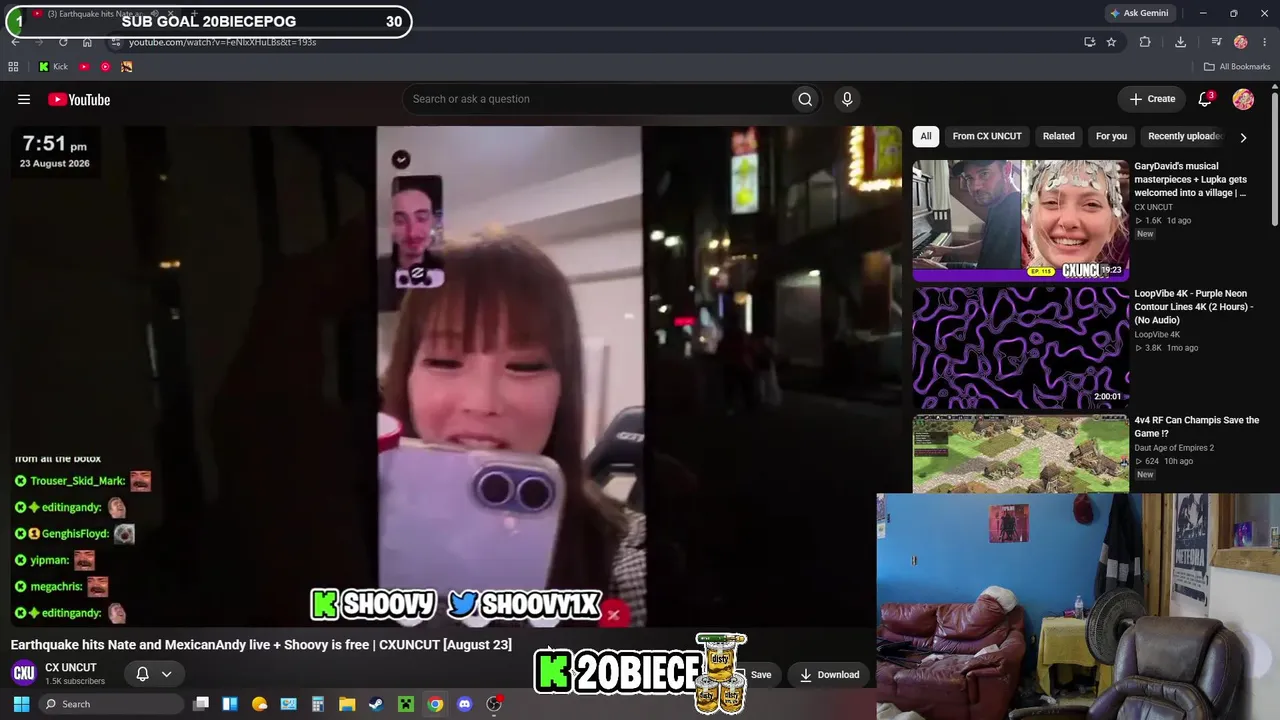
Task: Select the All filter chip
Action: (926, 136)
